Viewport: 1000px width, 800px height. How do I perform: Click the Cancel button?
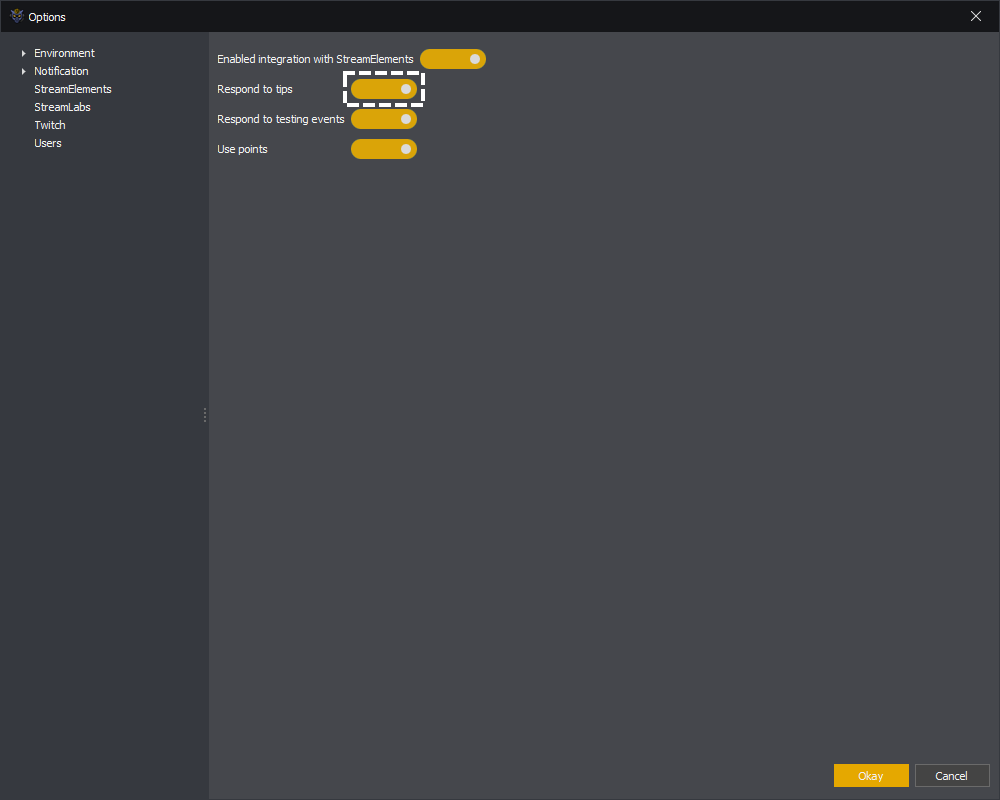point(952,776)
